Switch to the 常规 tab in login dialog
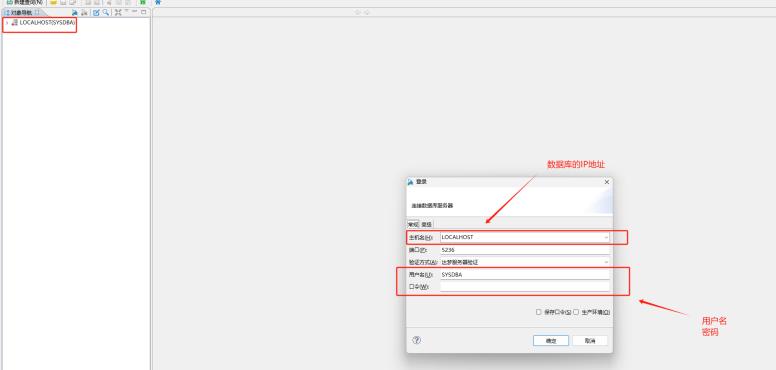776x370 pixels. point(413,225)
